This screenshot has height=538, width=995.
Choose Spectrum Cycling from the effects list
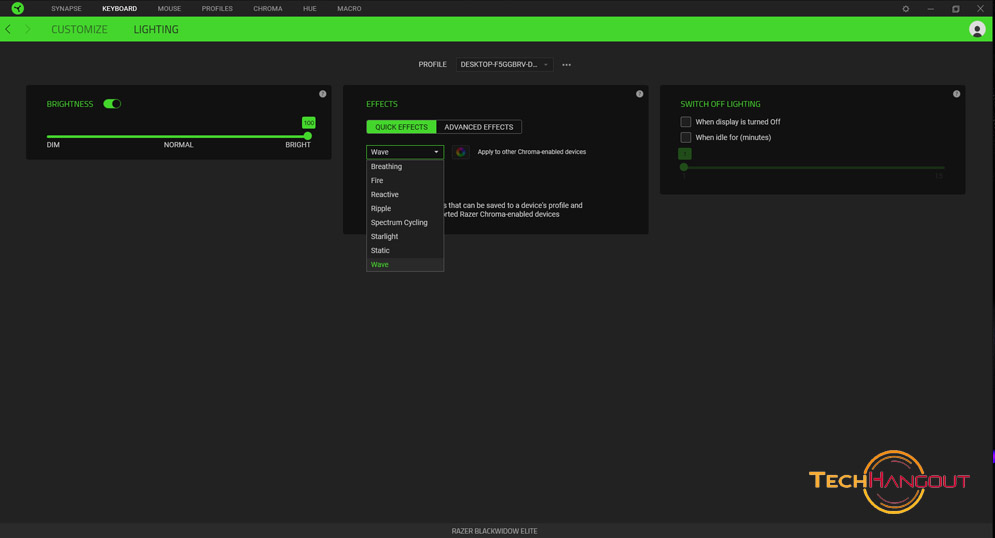[x=405, y=222]
